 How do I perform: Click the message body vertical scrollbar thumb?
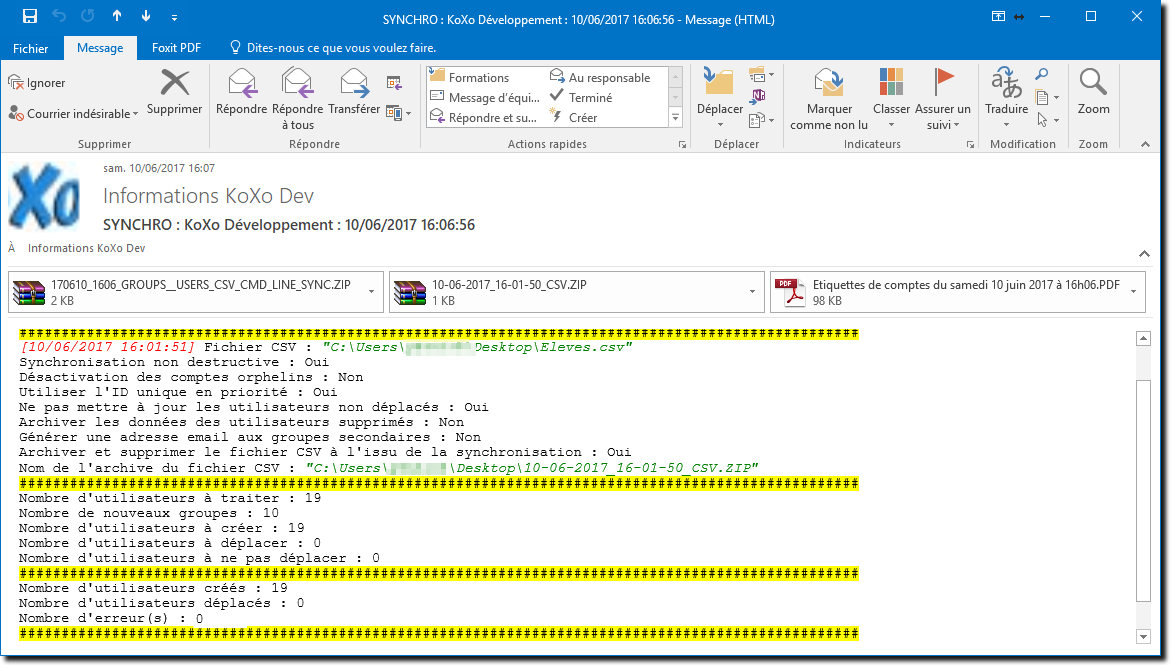coord(1143,490)
